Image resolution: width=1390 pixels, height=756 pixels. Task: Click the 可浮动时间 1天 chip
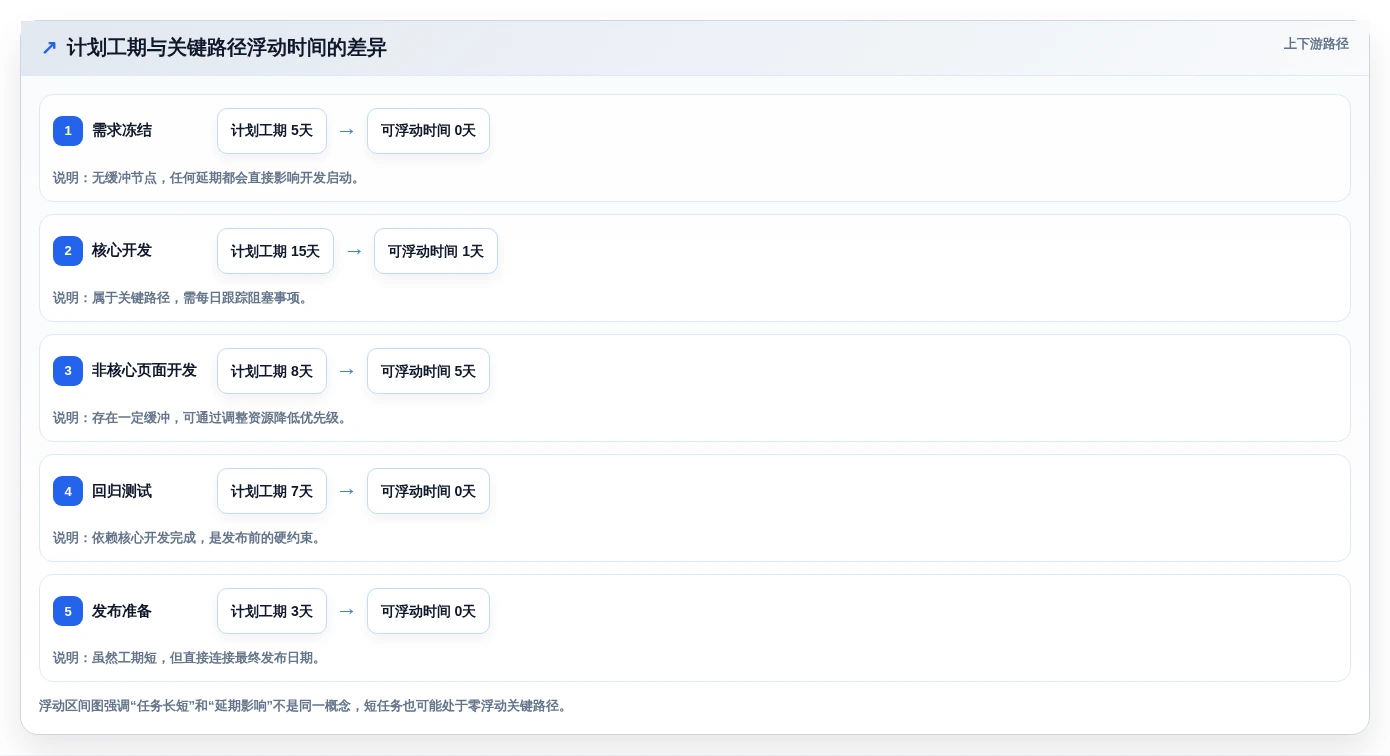point(436,251)
